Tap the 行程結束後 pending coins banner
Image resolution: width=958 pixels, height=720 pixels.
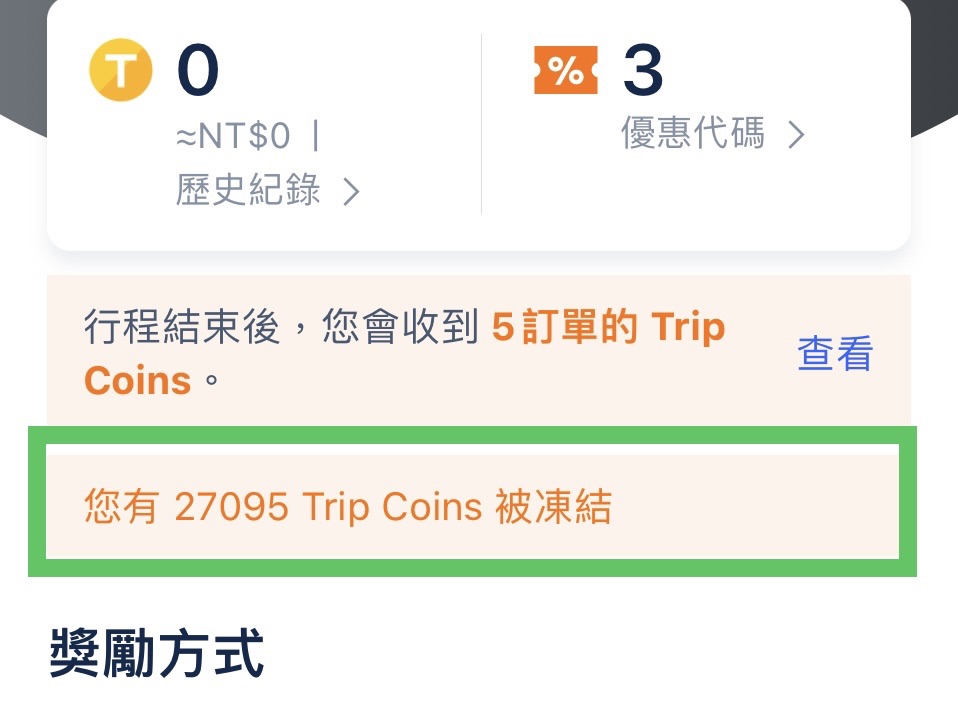click(x=420, y=353)
